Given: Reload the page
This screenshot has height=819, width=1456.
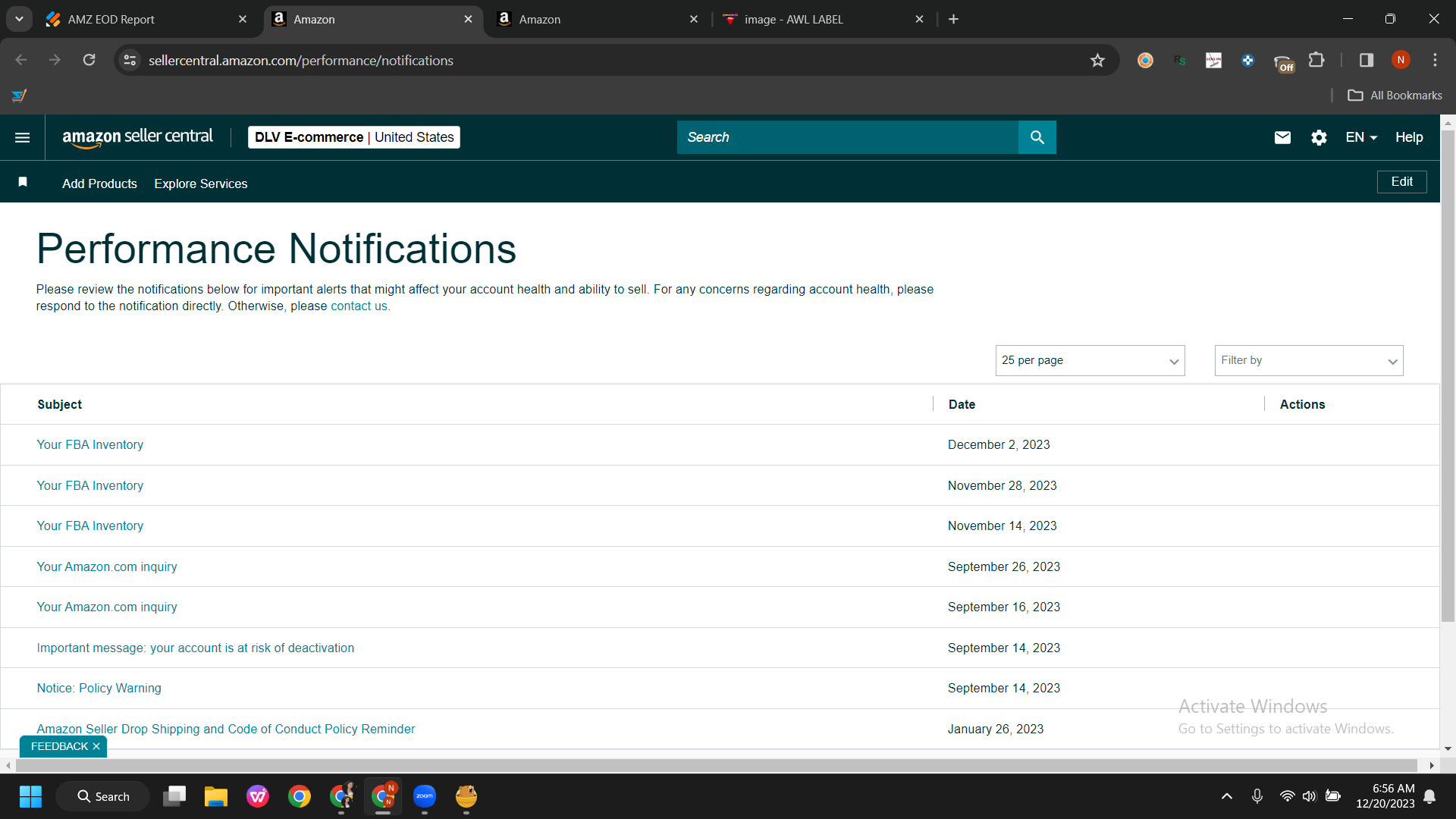Looking at the screenshot, I should [89, 60].
